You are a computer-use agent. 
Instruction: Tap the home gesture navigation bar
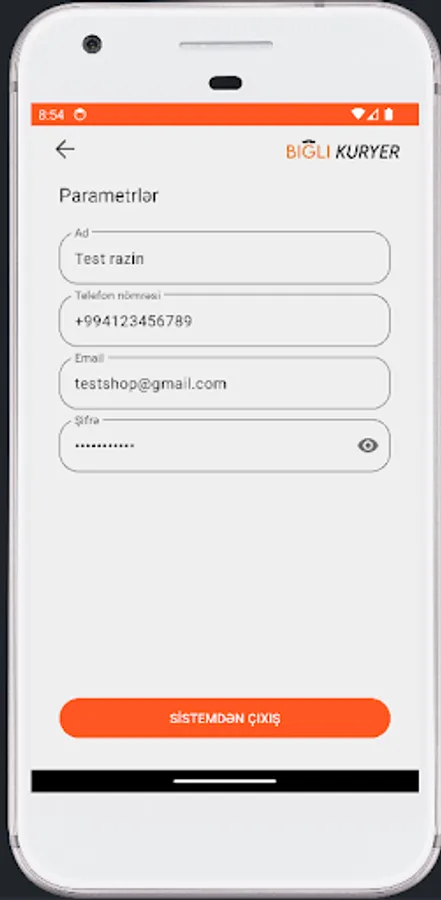225,781
